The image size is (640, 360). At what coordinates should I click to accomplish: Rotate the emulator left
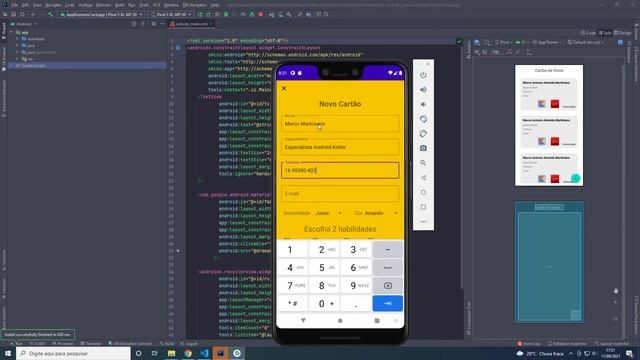click(423, 119)
